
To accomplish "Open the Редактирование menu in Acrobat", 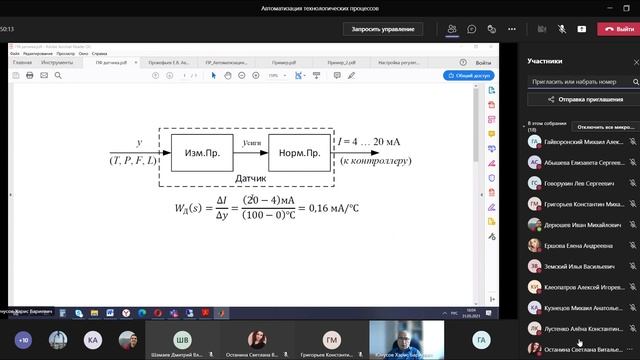I will pyautogui.click(x=38, y=53).
